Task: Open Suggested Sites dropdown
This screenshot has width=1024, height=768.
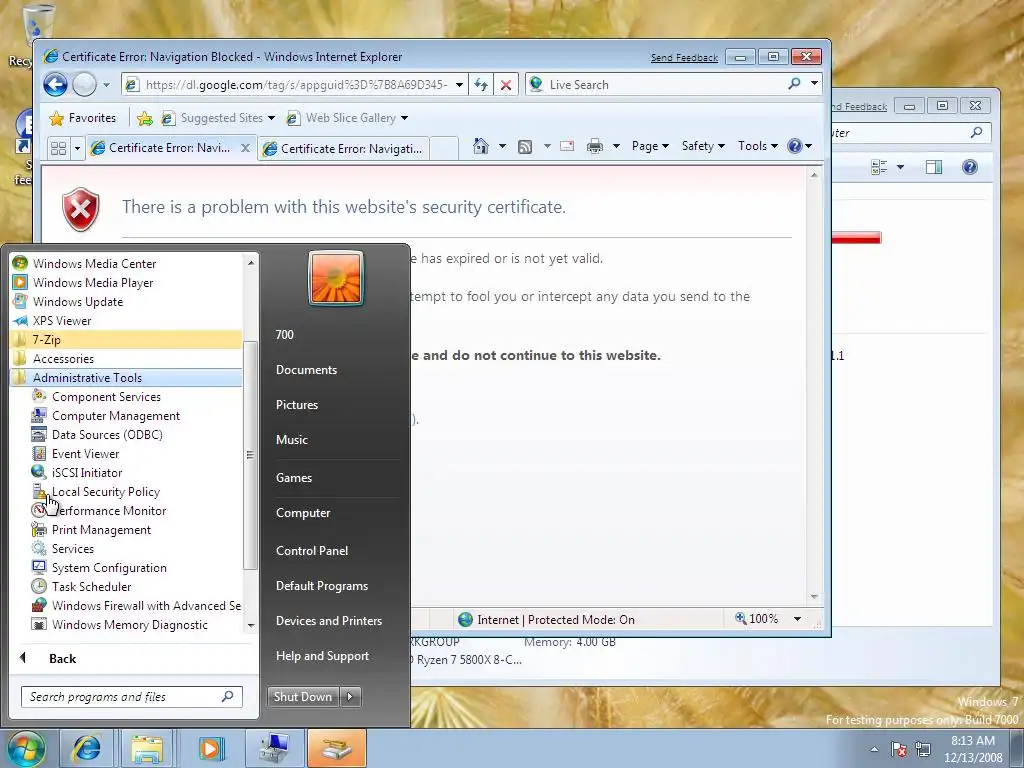Action: [271, 118]
